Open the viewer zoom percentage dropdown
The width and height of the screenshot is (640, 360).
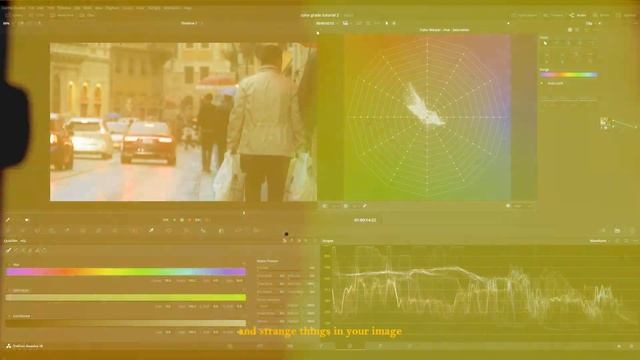(x=7, y=23)
